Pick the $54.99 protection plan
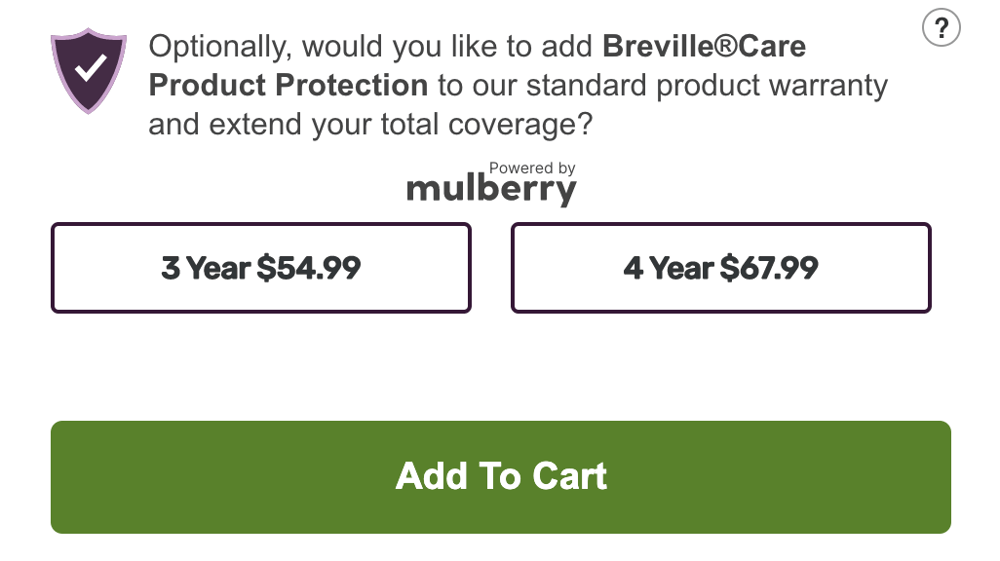 [x=261, y=268]
